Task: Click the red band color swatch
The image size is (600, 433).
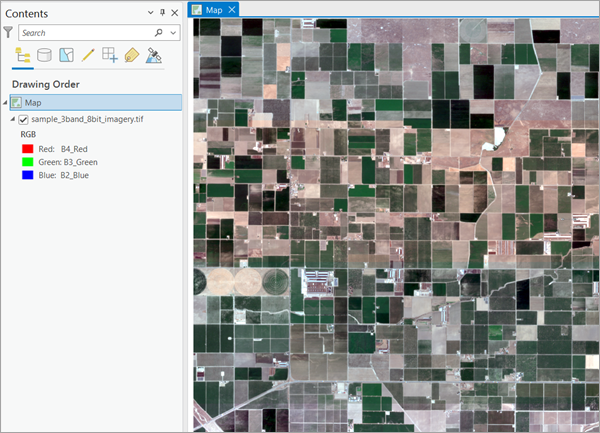Action: click(27, 149)
